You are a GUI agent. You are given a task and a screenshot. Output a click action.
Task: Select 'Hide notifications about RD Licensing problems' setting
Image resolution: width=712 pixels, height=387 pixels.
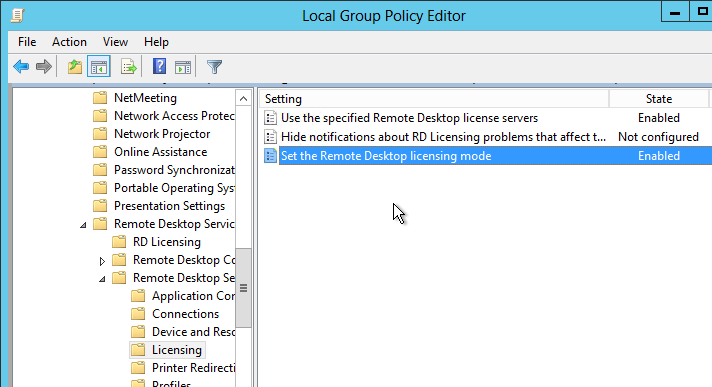coord(443,137)
